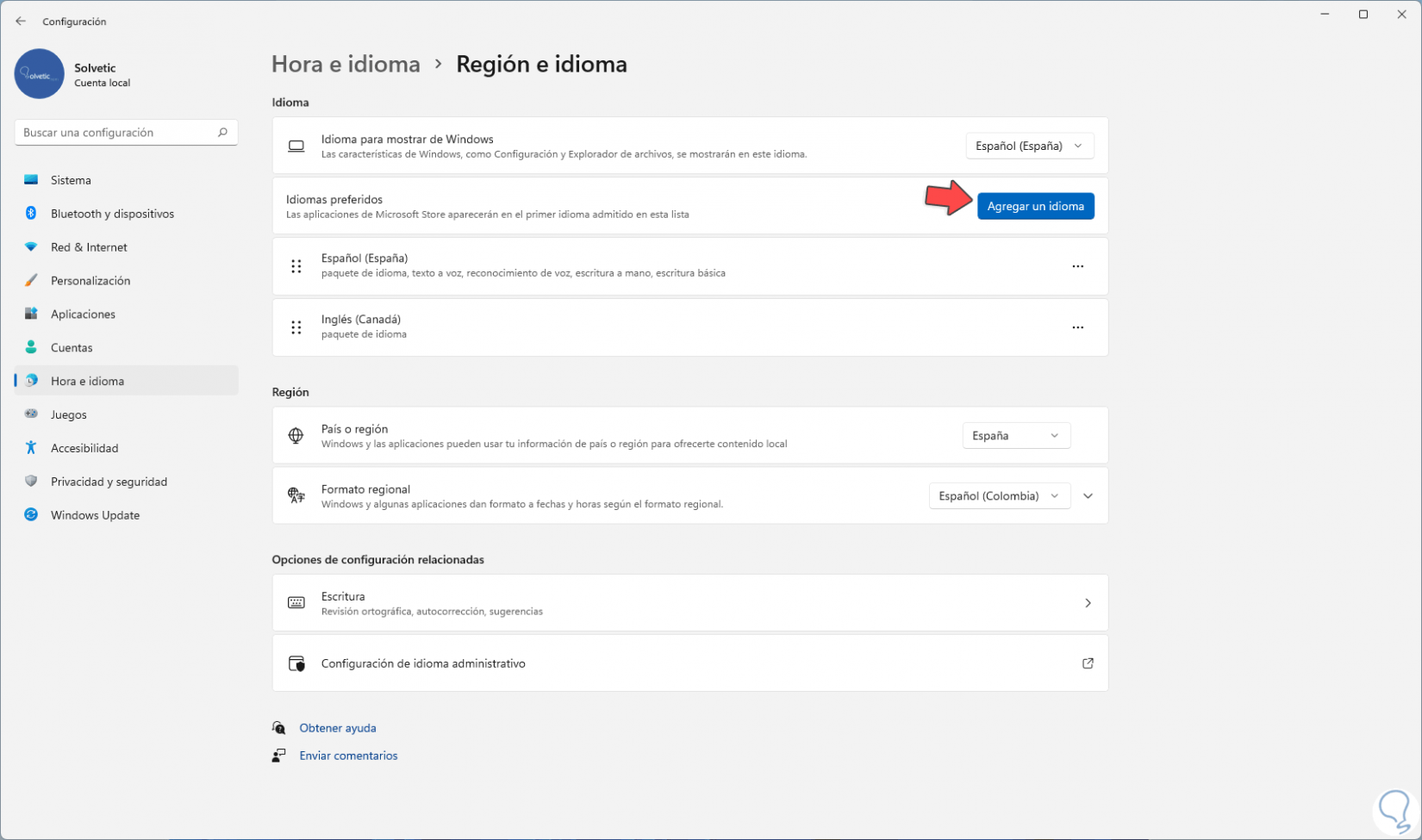Click the Solvetic profile avatar
The width and height of the screenshot is (1422, 840).
pos(40,74)
